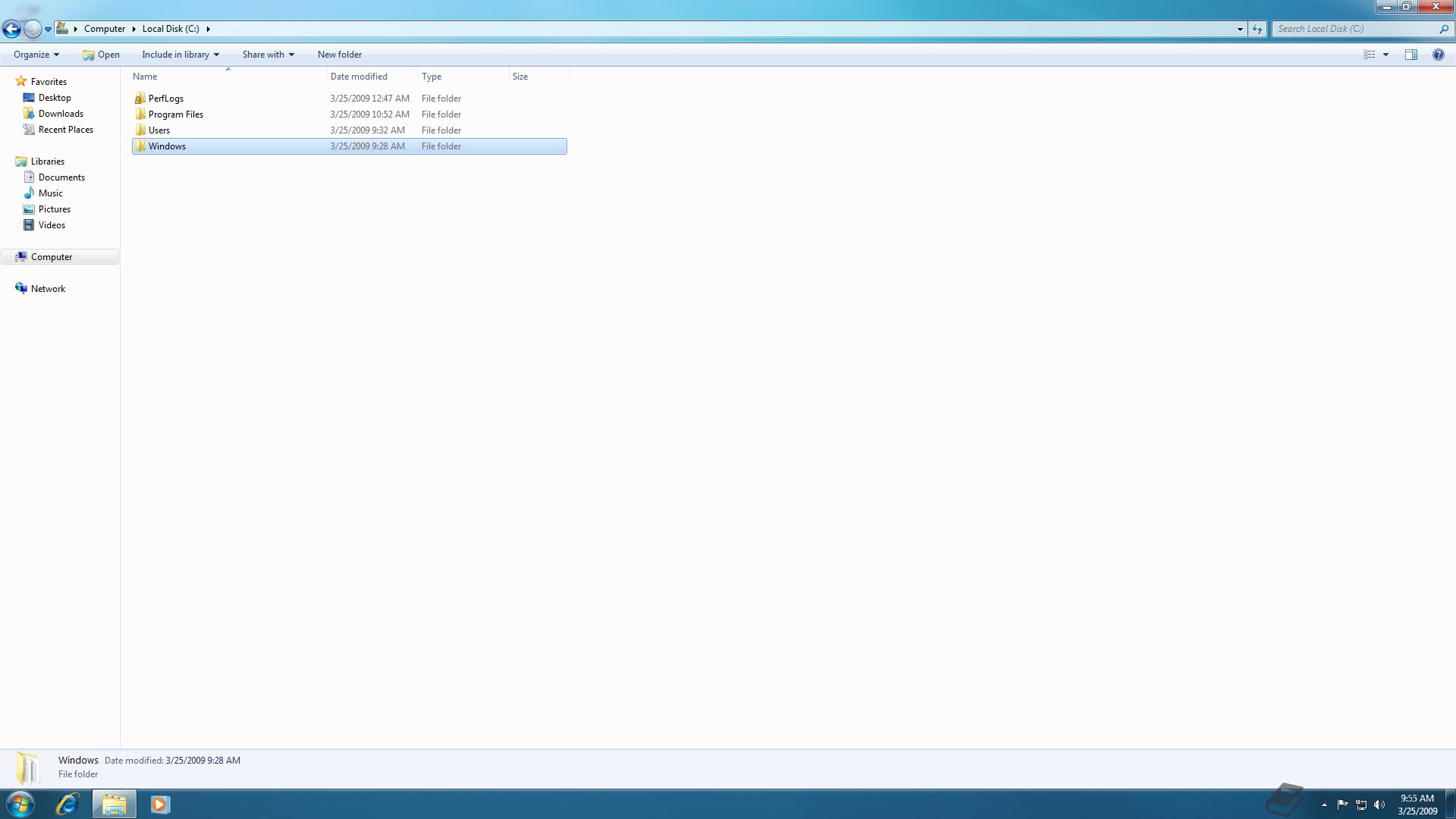Image resolution: width=1456 pixels, height=819 pixels.
Task: Go back with the Back arrow button
Action: click(x=11, y=29)
